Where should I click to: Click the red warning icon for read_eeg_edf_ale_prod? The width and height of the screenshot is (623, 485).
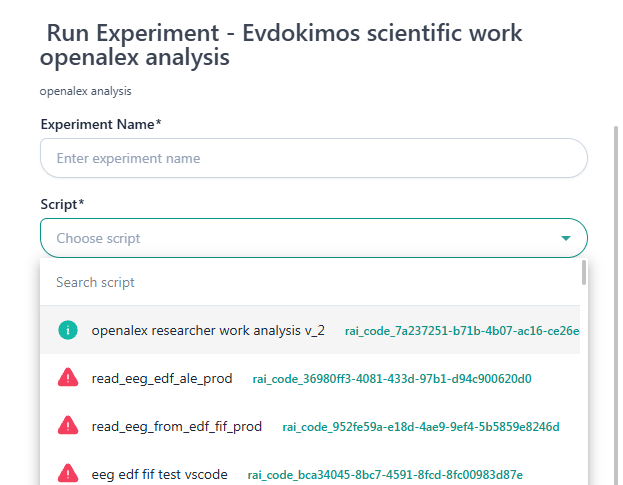(x=68, y=378)
